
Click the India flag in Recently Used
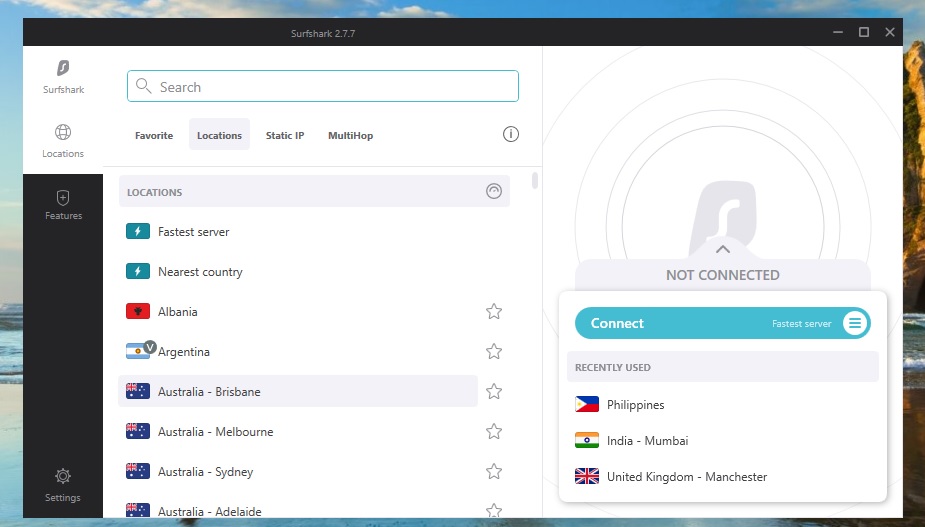(587, 440)
